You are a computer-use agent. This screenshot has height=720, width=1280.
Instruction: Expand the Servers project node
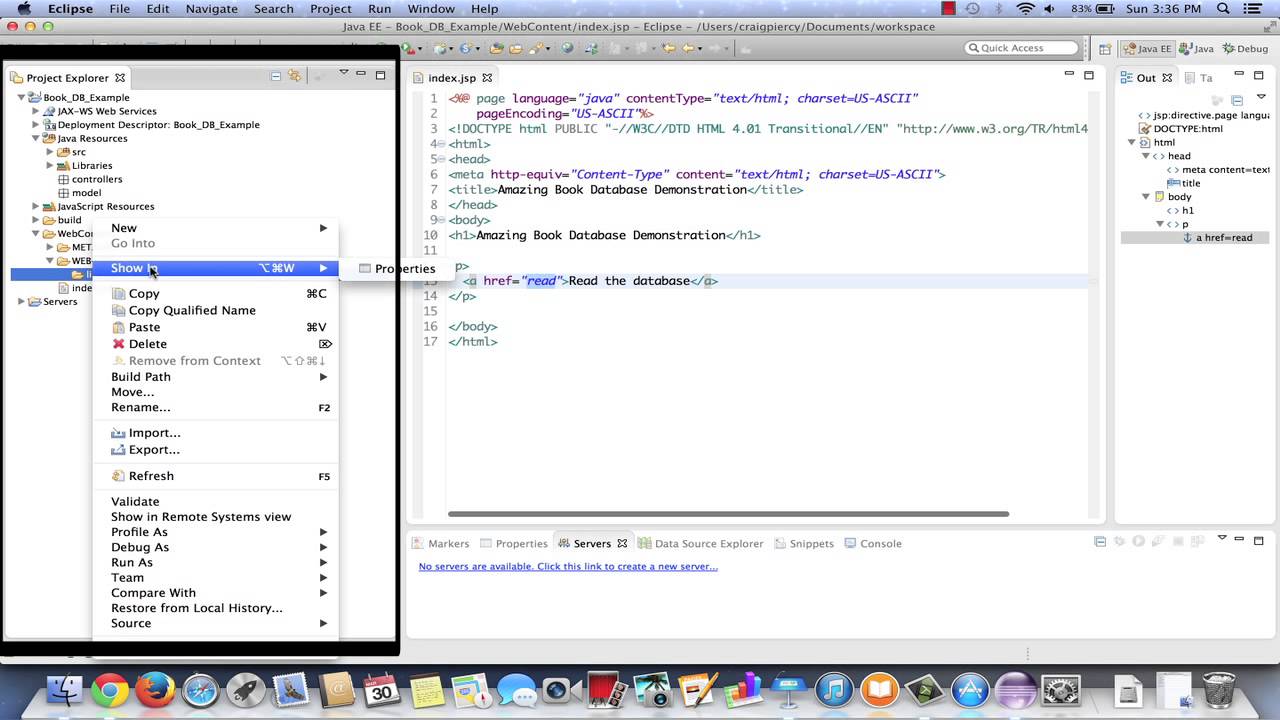tap(22, 301)
